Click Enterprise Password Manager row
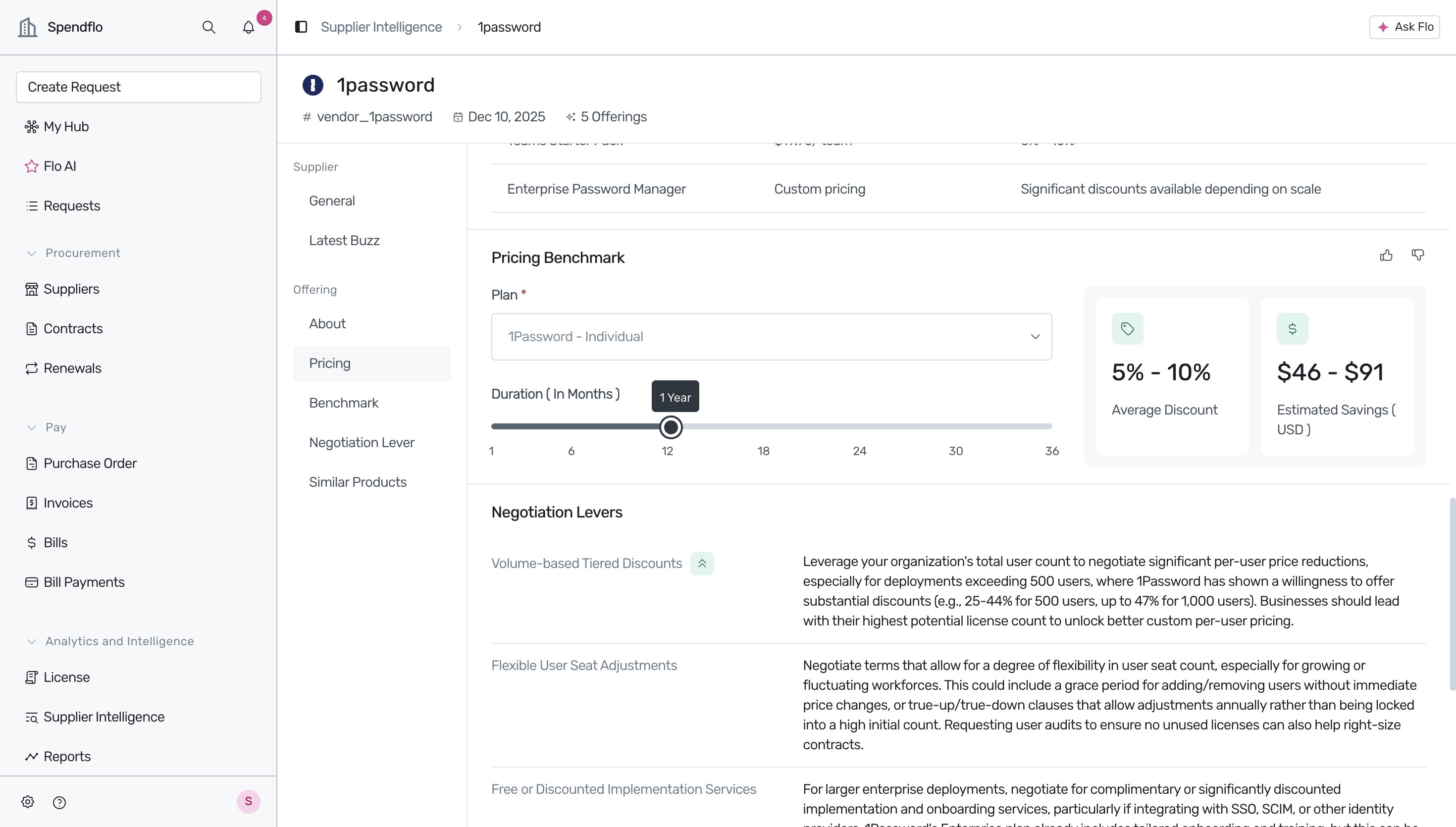 point(959,189)
